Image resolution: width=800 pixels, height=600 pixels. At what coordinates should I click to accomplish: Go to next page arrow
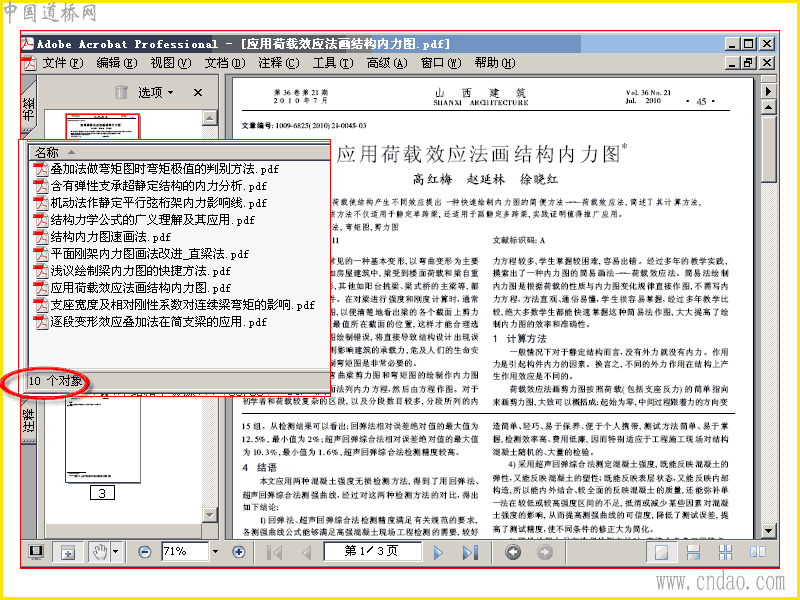(437, 552)
